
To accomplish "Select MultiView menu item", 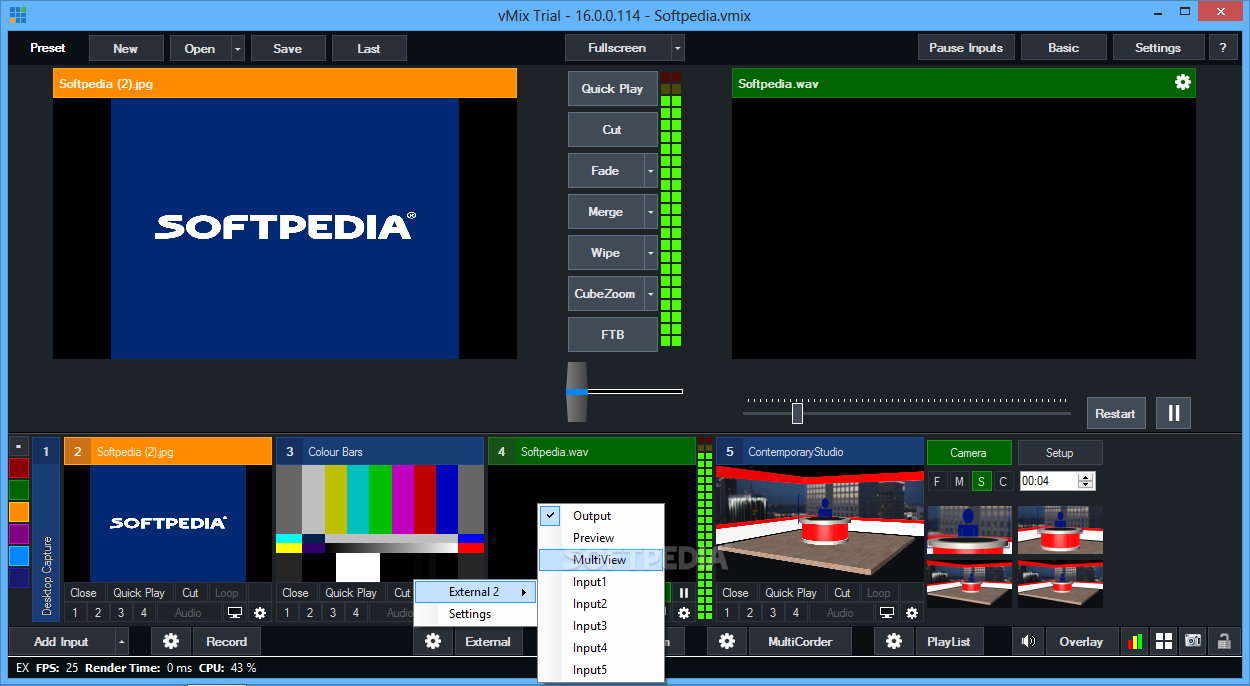I will pos(601,560).
